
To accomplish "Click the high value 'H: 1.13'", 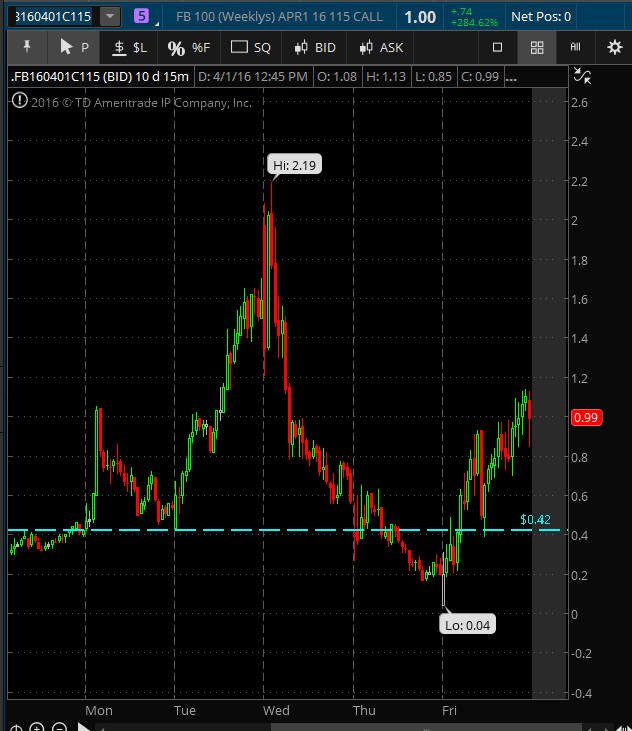I will pos(386,76).
